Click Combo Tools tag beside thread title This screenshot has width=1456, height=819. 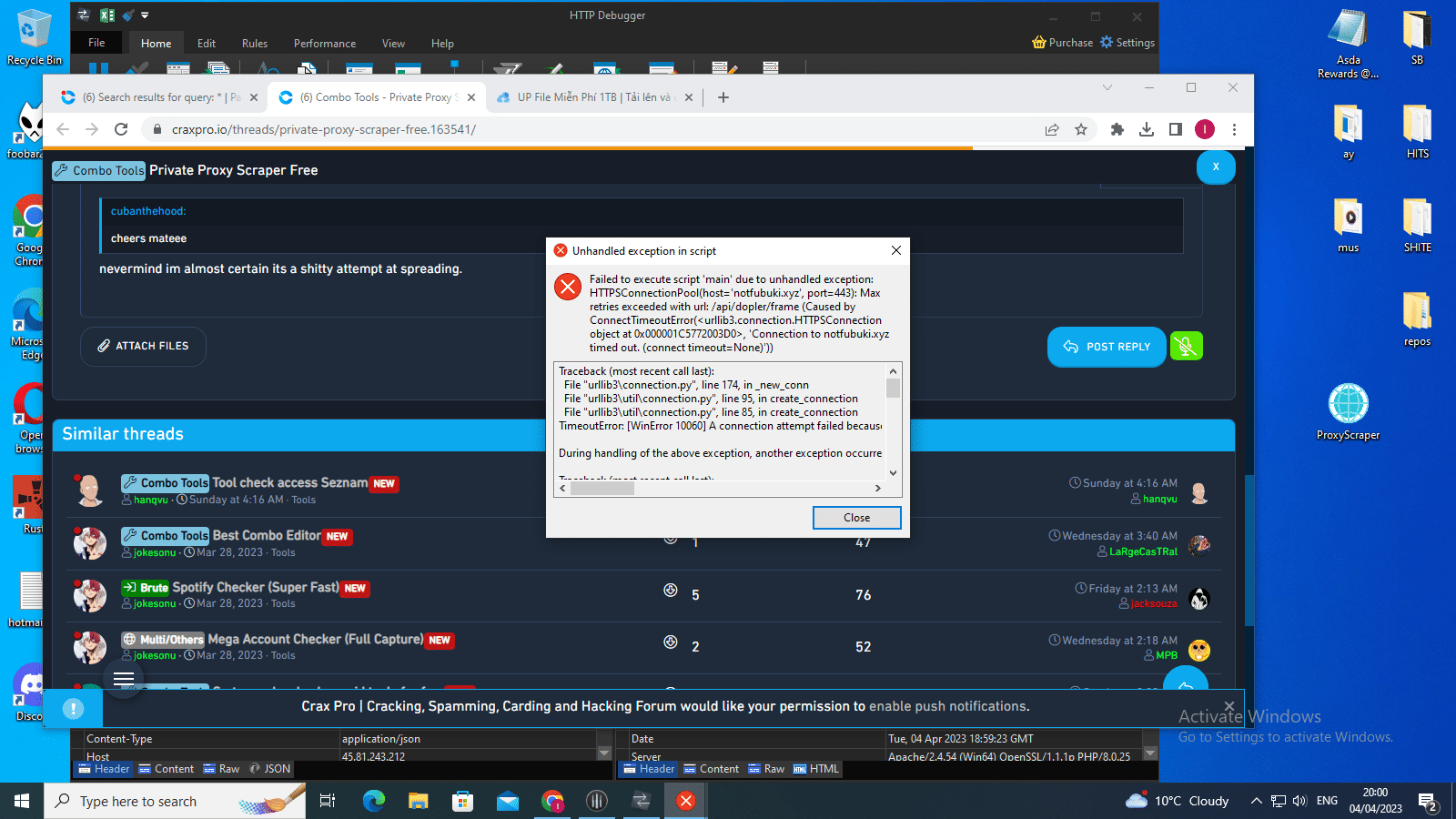(x=99, y=170)
